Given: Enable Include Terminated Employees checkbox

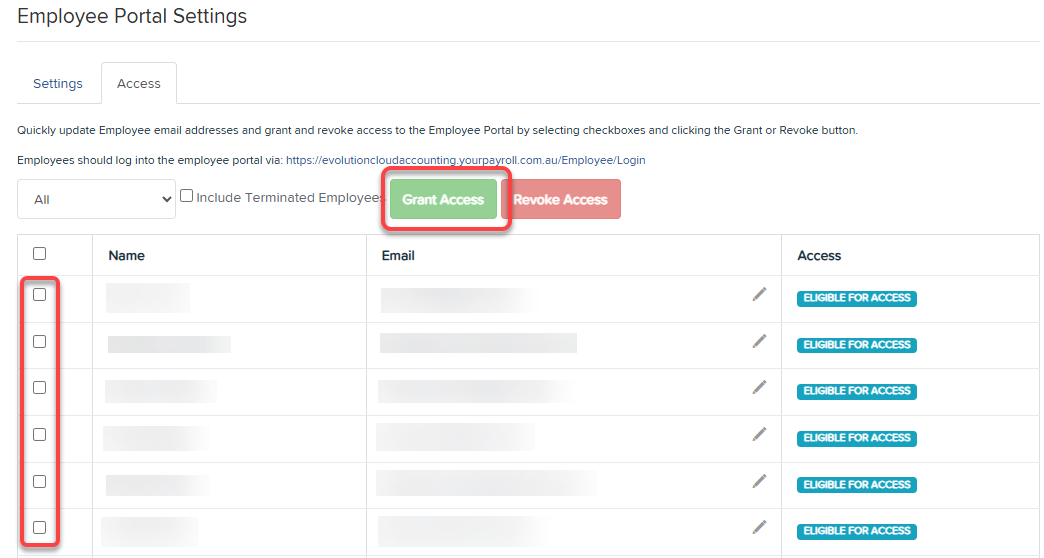Looking at the screenshot, I should point(187,197).
